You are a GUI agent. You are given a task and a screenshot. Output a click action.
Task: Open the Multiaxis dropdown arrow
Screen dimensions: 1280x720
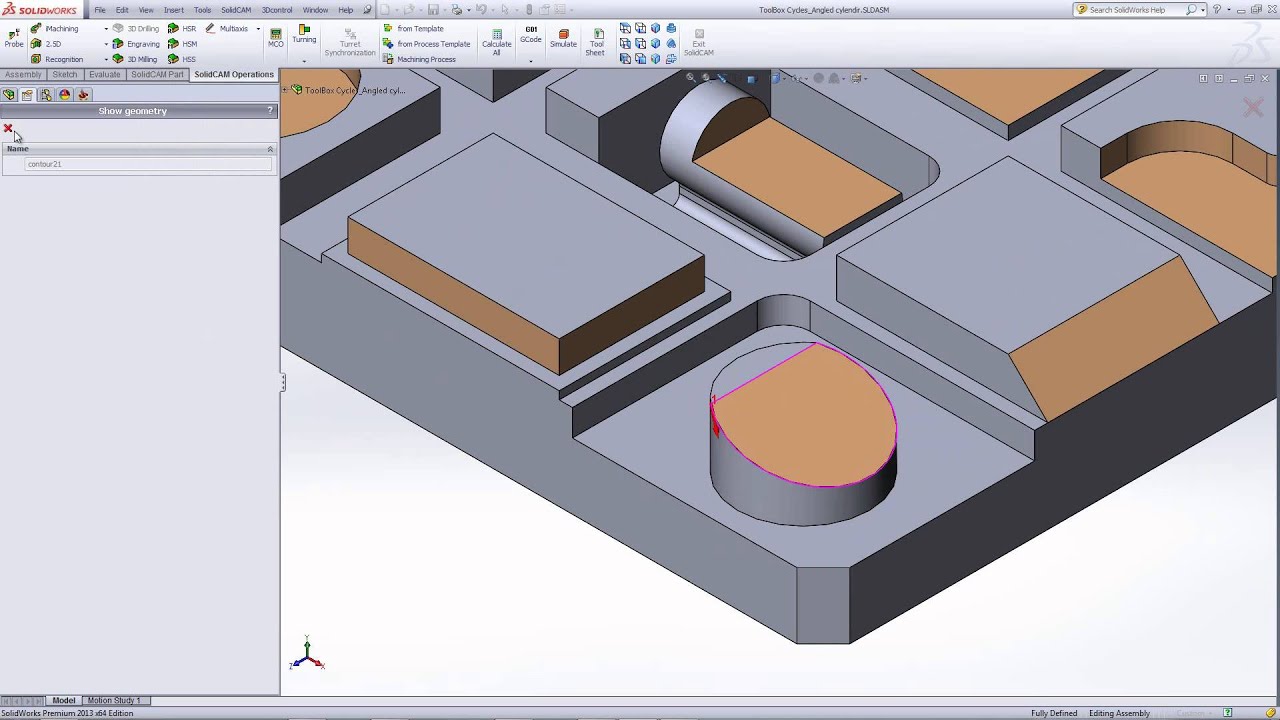[x=258, y=29]
